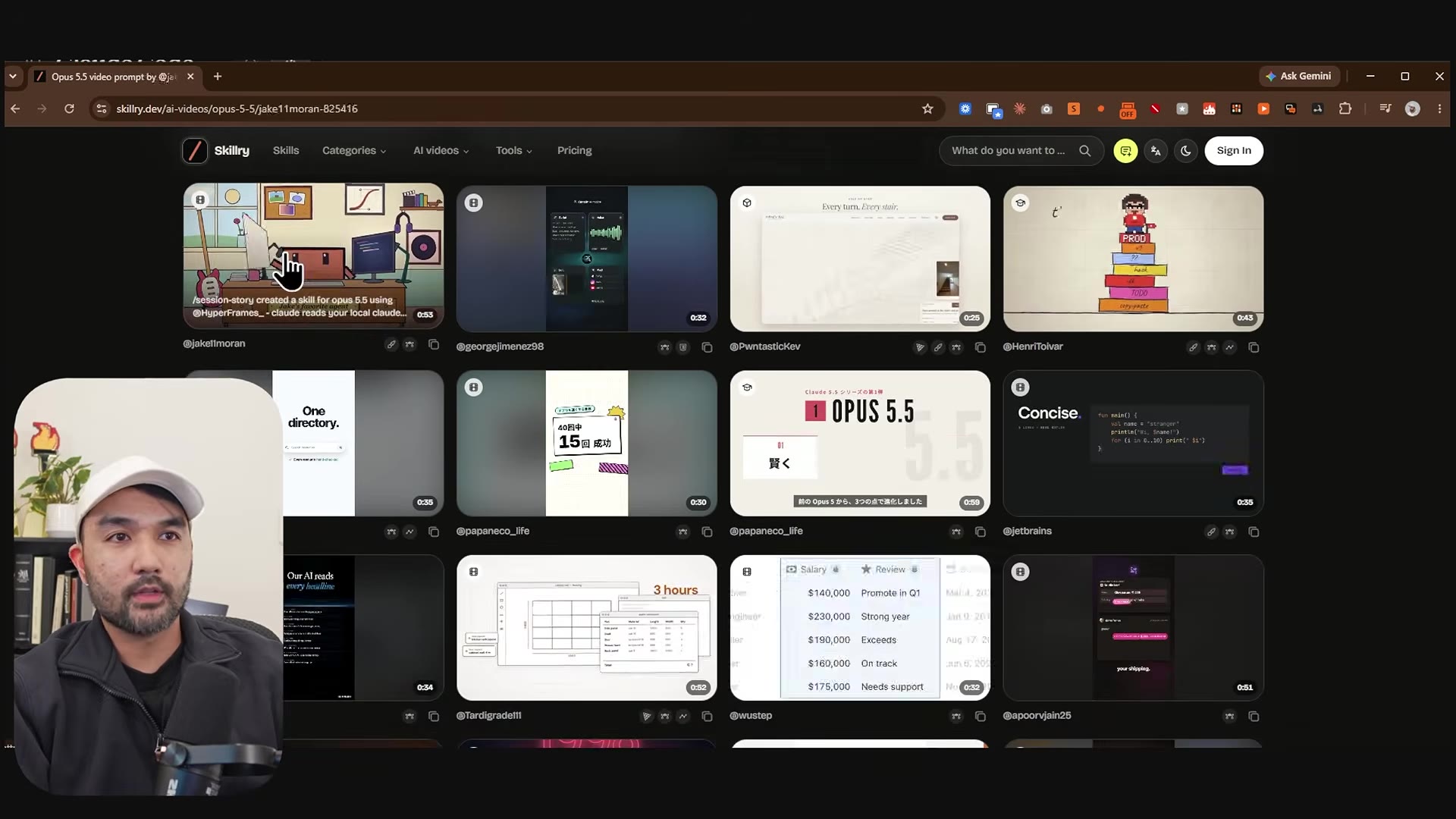This screenshot has width=1456, height=819.
Task: Expand the Tools dropdown
Action: tap(513, 150)
